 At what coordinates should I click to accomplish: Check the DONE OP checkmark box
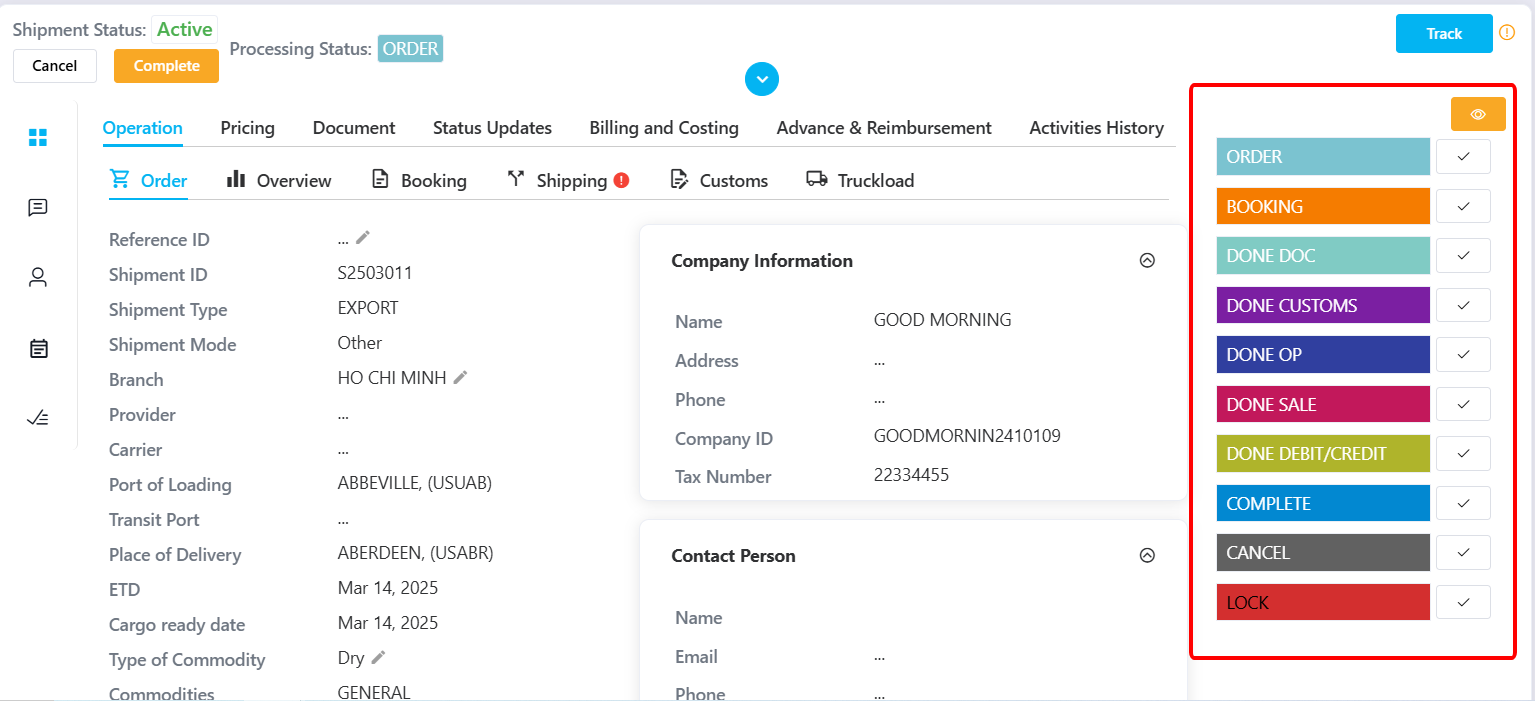click(1463, 355)
